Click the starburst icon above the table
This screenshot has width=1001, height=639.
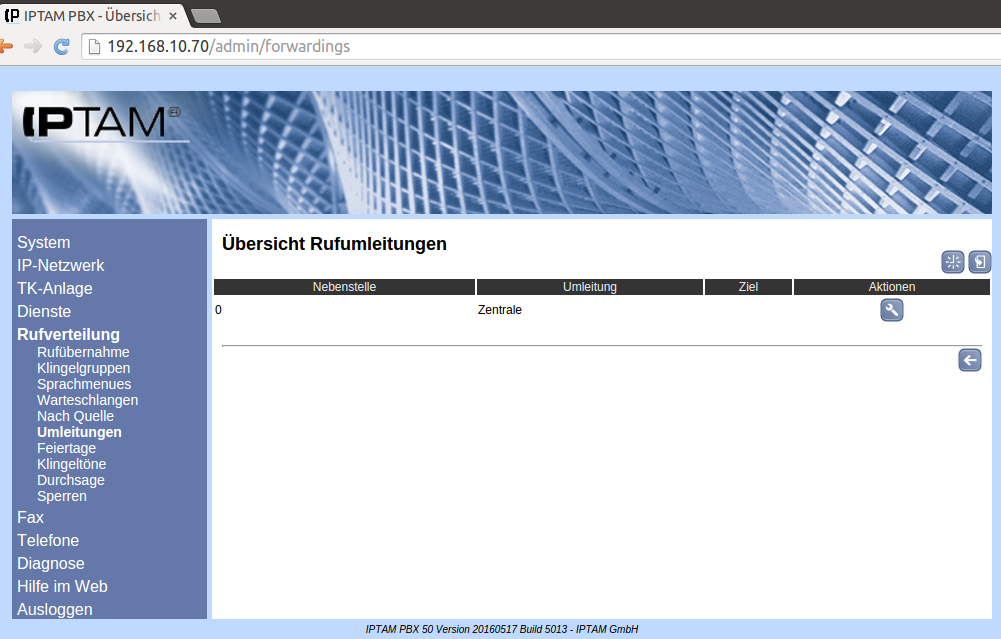(953, 262)
